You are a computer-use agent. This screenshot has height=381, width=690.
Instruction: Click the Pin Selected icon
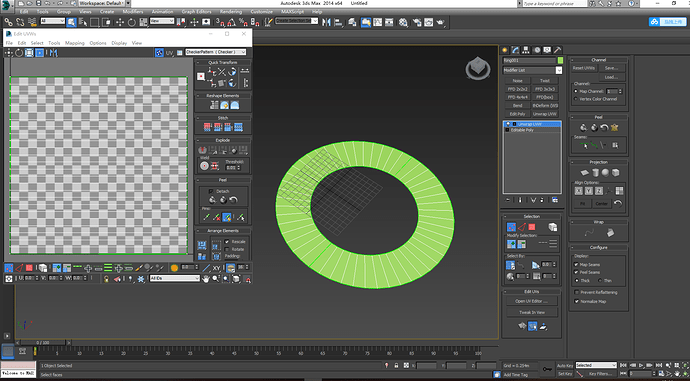(x=206, y=217)
